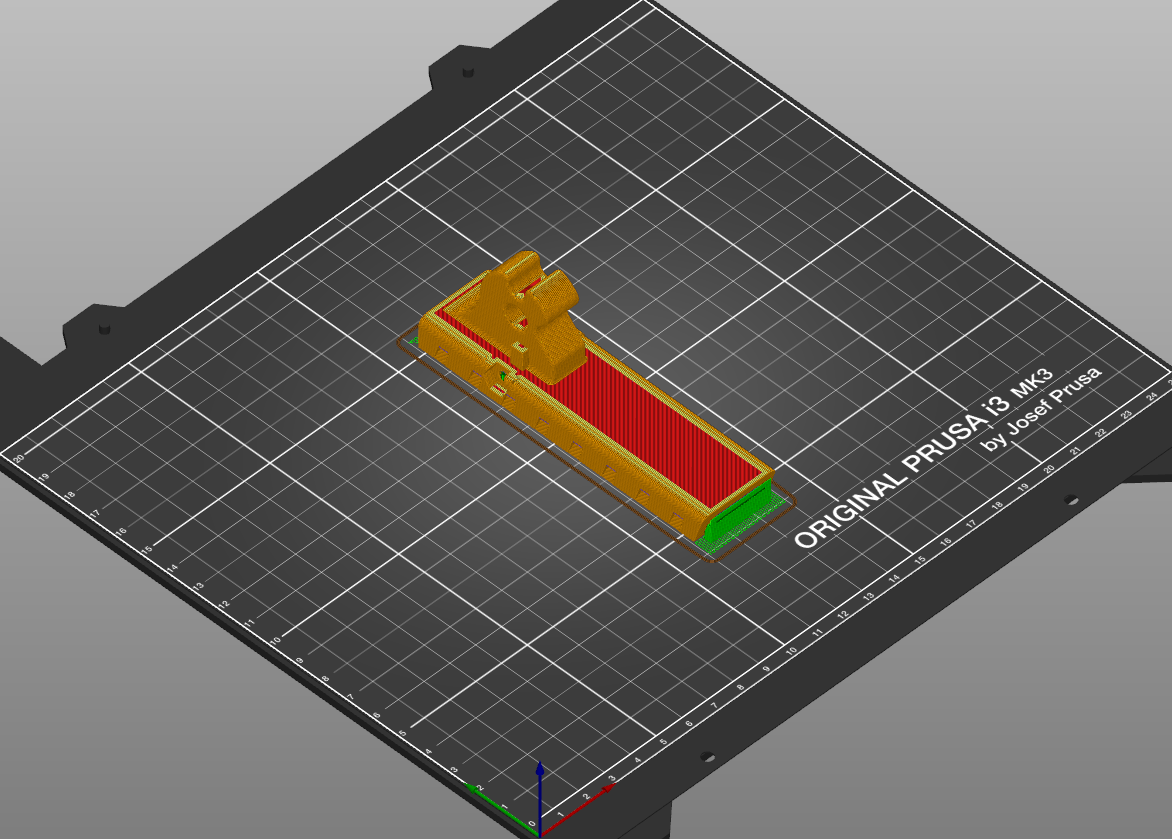Image resolution: width=1172 pixels, height=839 pixels.
Task: Click the origin label 0 on the bed
Action: [531, 825]
